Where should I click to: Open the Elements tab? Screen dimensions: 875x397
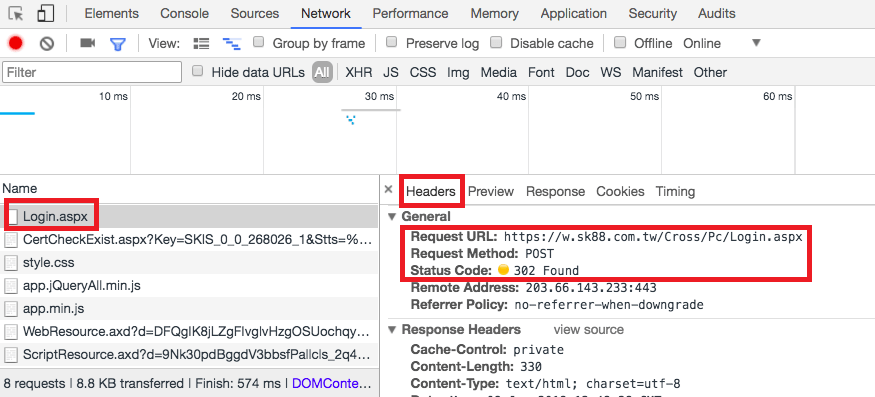112,13
